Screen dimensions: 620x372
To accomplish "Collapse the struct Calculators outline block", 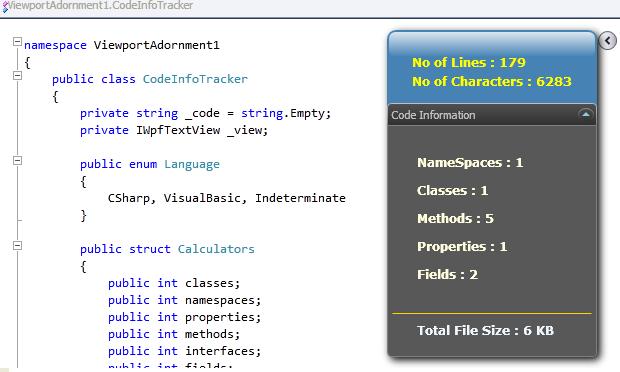I will 17,245.
